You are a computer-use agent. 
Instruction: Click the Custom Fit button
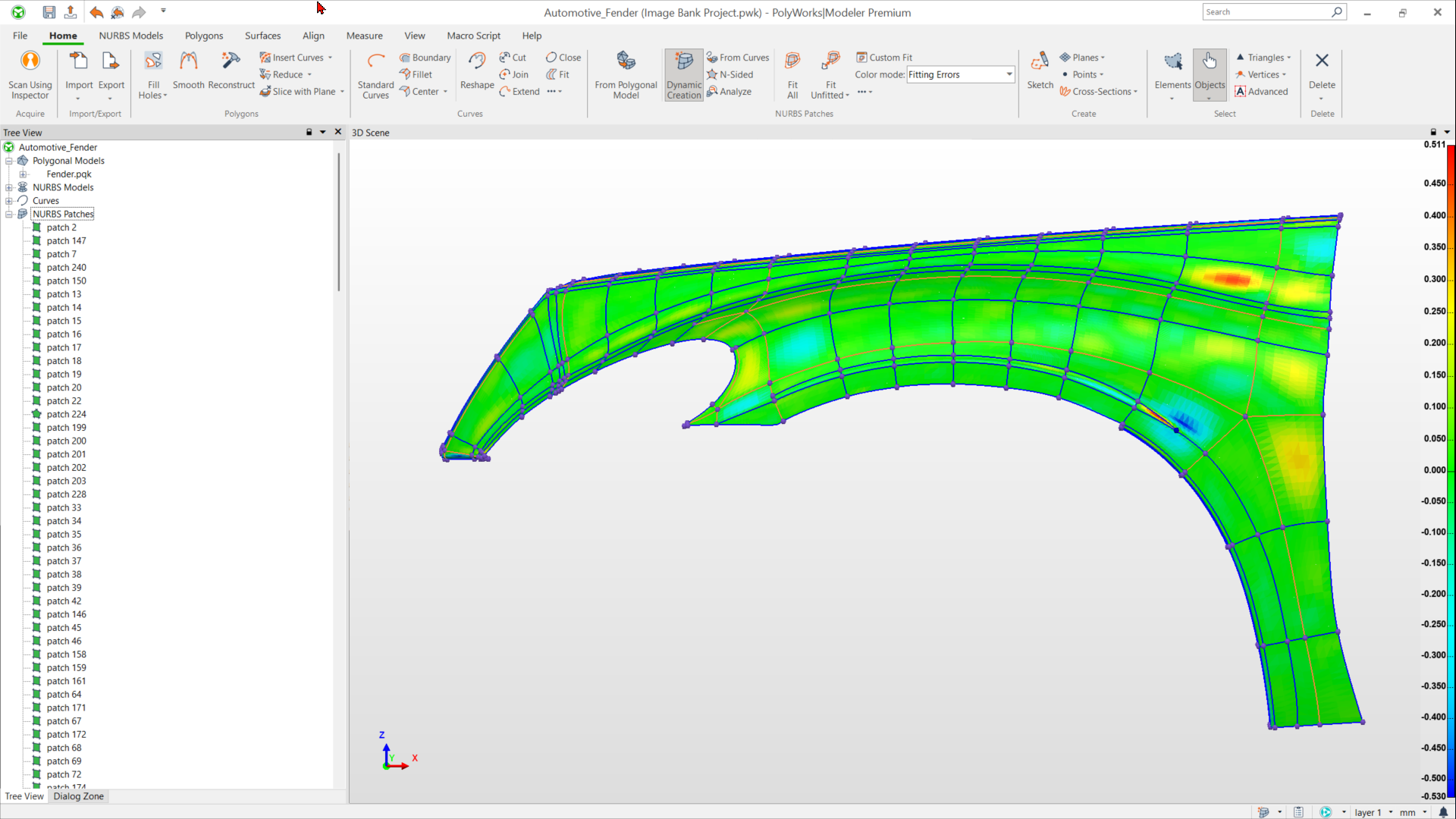884,58
